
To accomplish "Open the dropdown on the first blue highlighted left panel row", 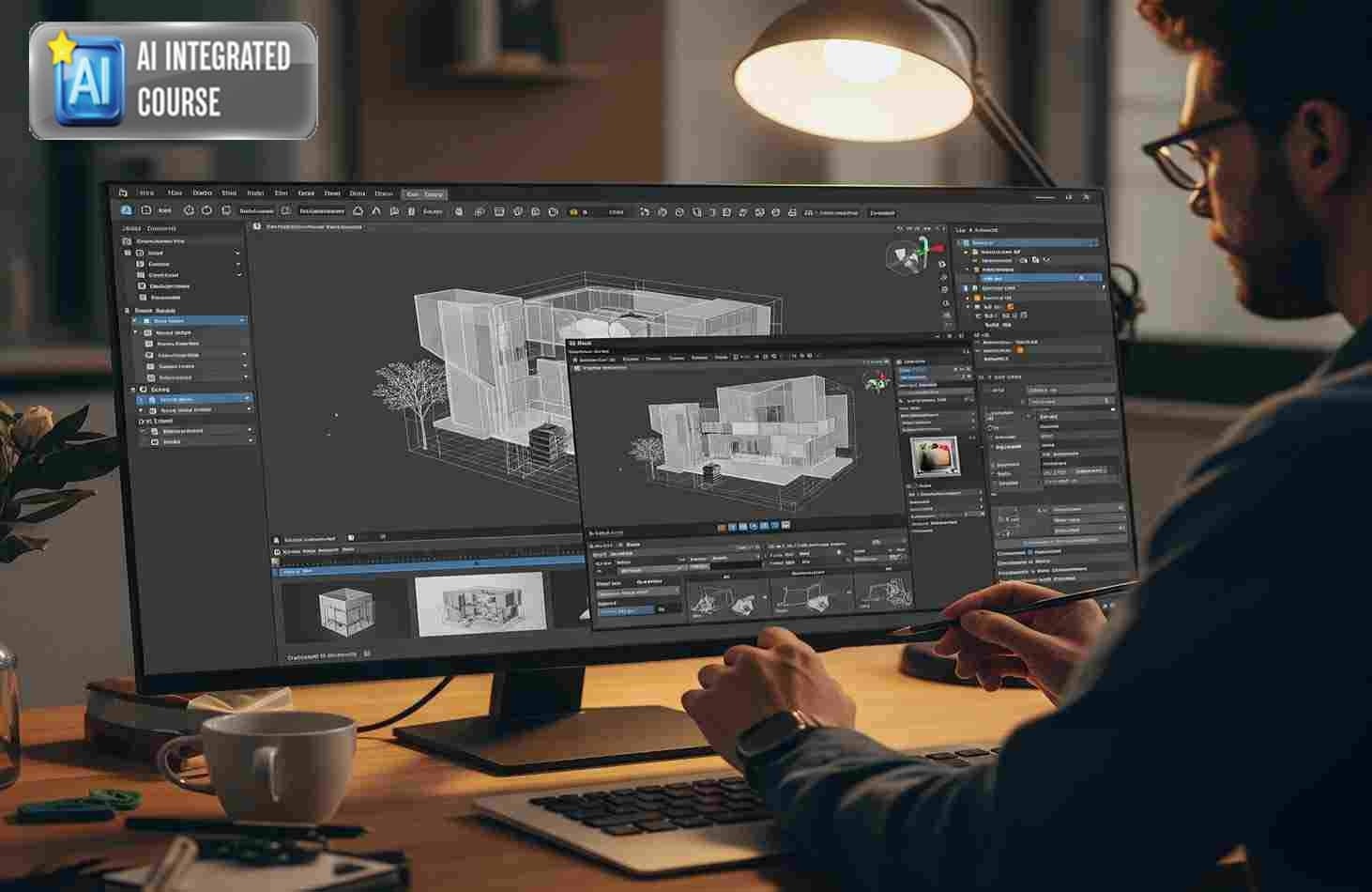I will (x=242, y=321).
